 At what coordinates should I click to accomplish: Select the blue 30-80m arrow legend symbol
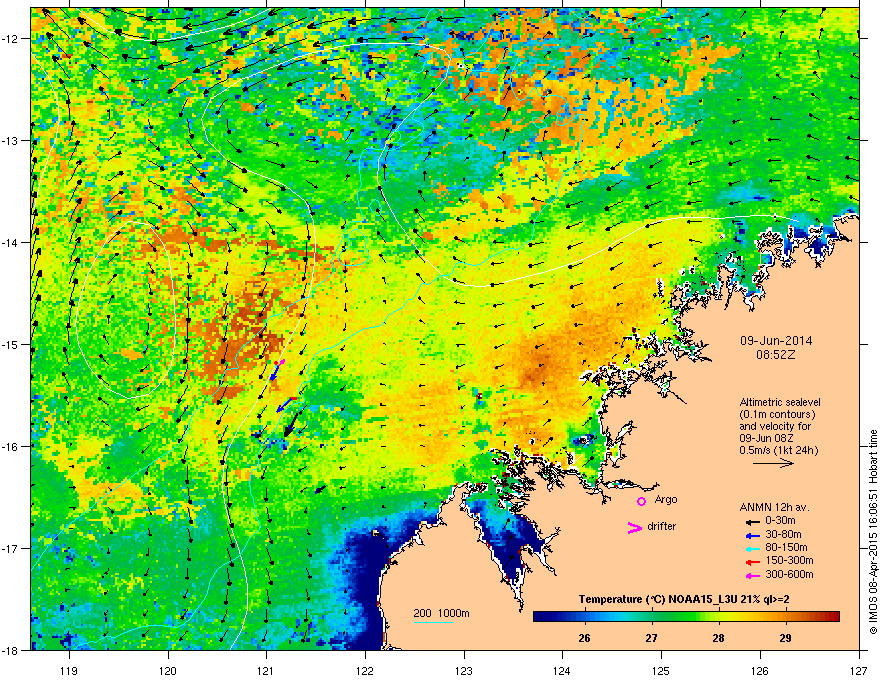[751, 535]
